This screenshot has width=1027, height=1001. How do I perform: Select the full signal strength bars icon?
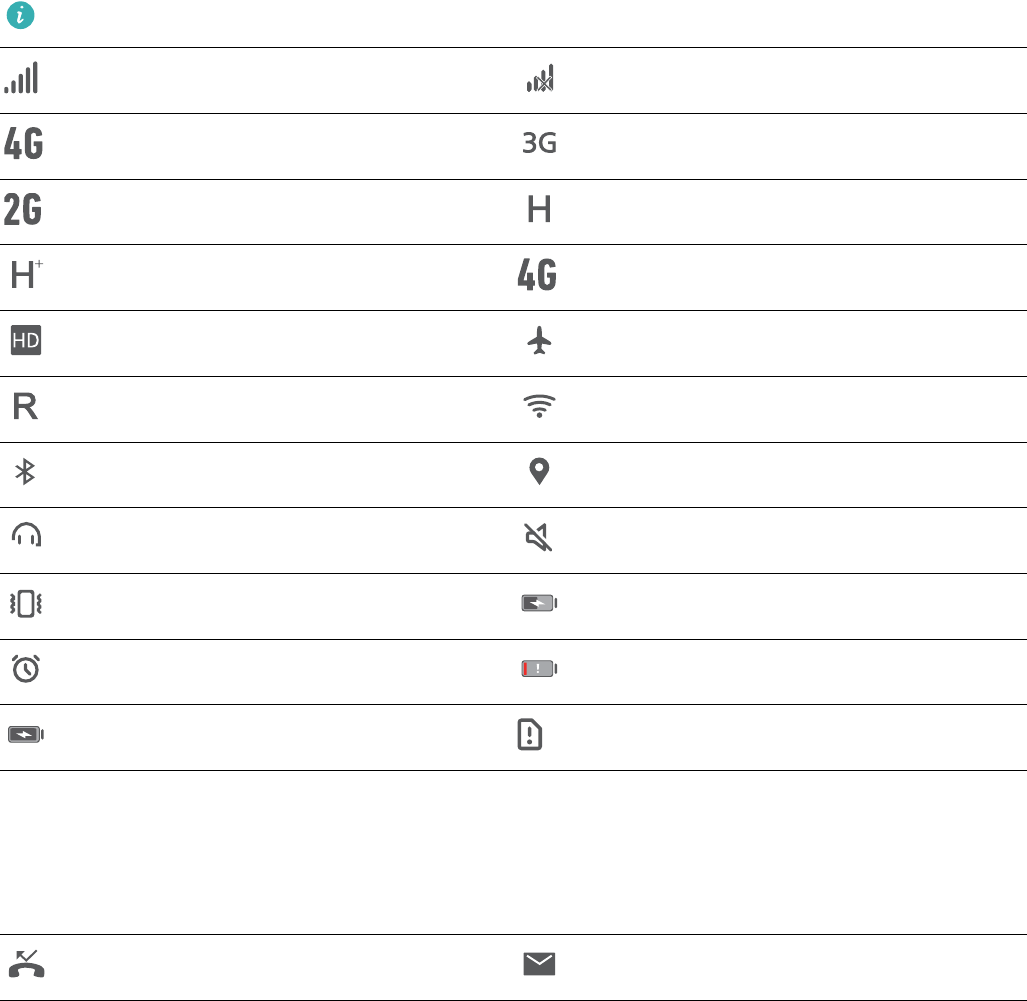click(21, 78)
